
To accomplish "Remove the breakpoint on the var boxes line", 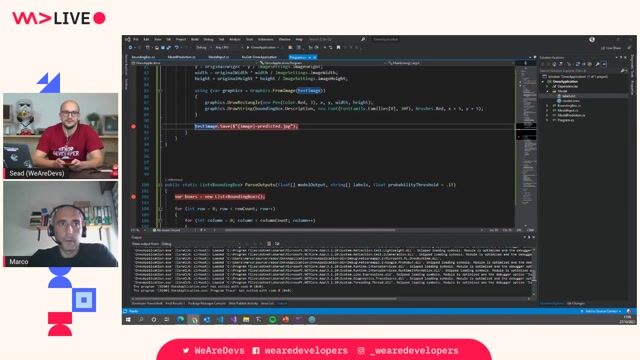I will (x=133, y=197).
